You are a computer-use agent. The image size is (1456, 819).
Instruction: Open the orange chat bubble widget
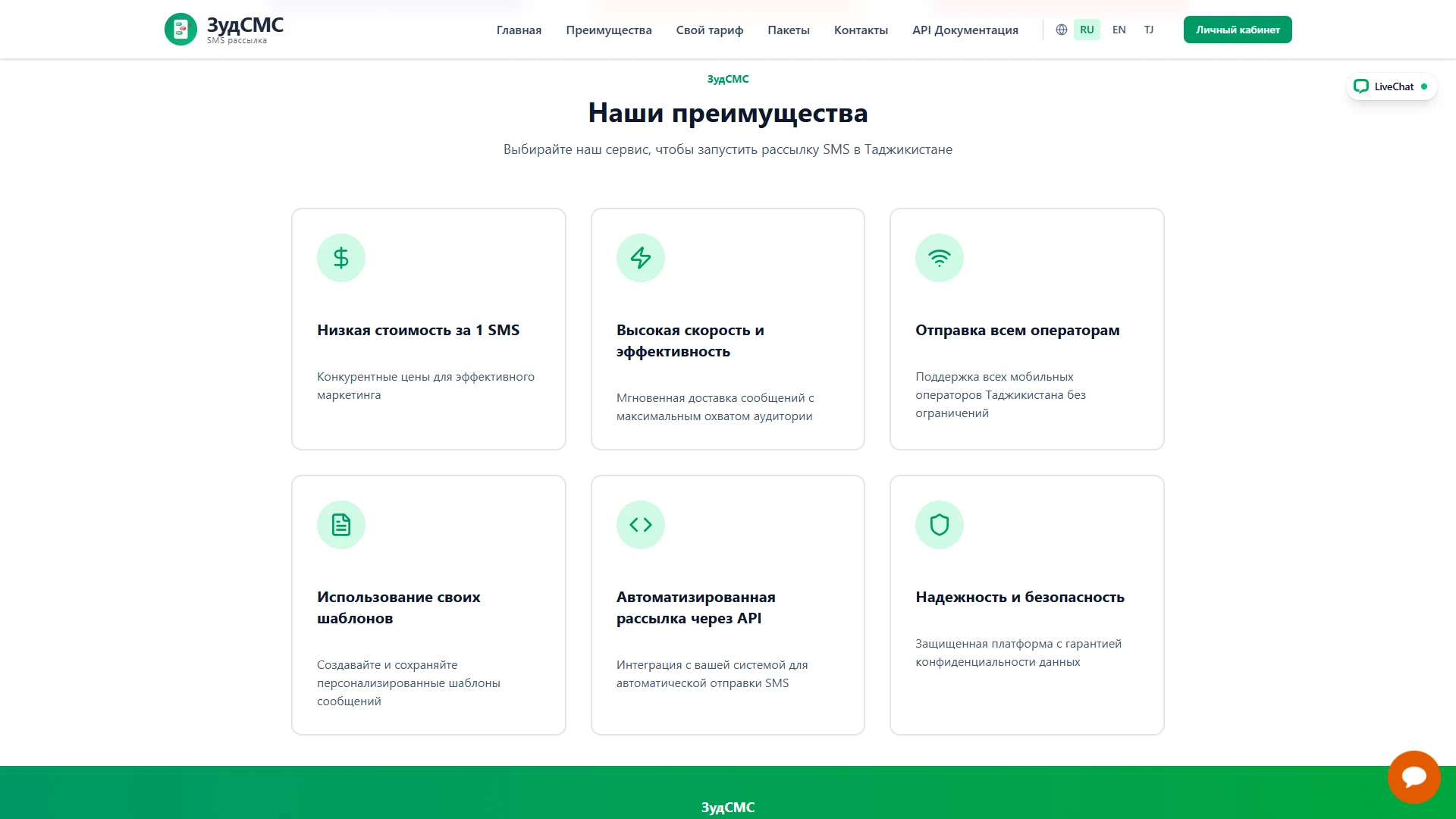[1414, 777]
